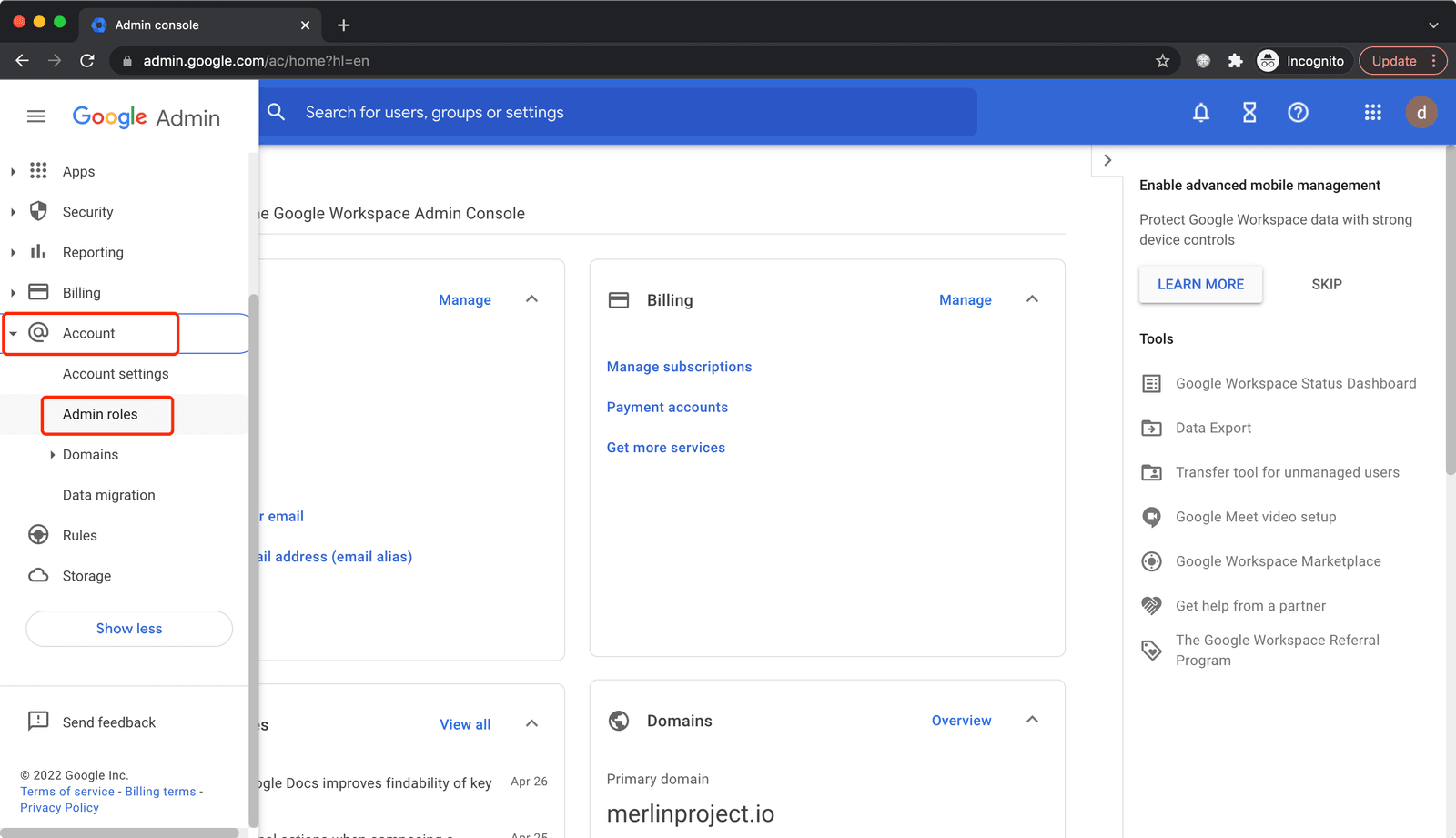This screenshot has width=1456, height=838.
Task: Click View all on the bottom-left card
Action: click(x=465, y=724)
